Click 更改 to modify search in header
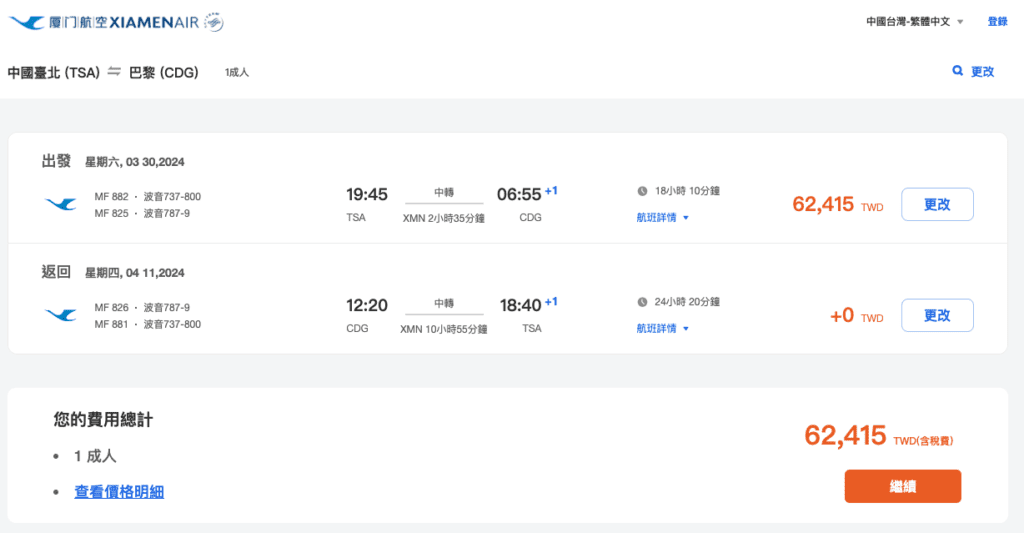 982,71
